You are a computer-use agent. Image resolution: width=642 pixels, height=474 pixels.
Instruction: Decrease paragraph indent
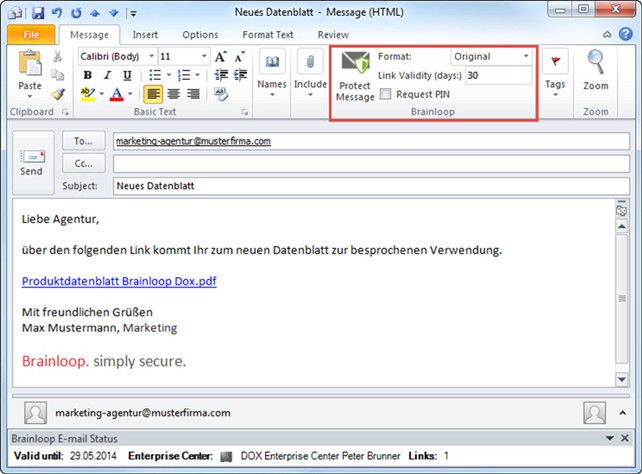[x=221, y=75]
